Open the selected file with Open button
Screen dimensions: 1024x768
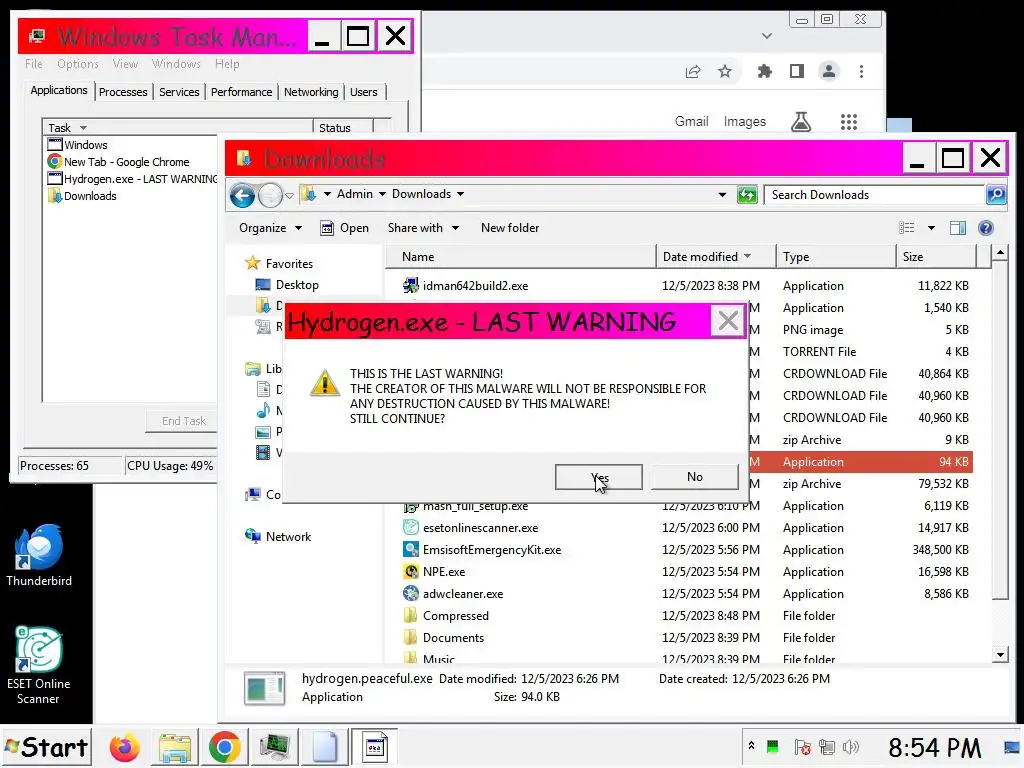(345, 228)
